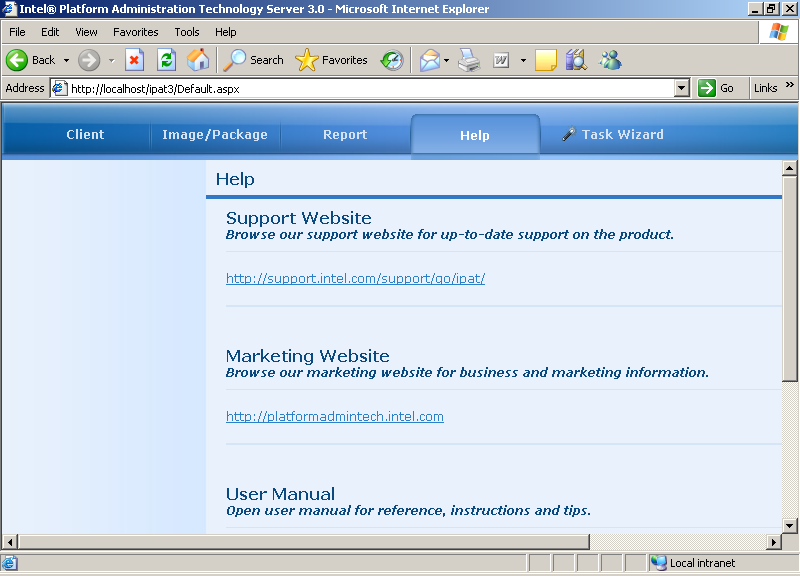Click the yellow Discuss note icon

pyautogui.click(x=545, y=60)
